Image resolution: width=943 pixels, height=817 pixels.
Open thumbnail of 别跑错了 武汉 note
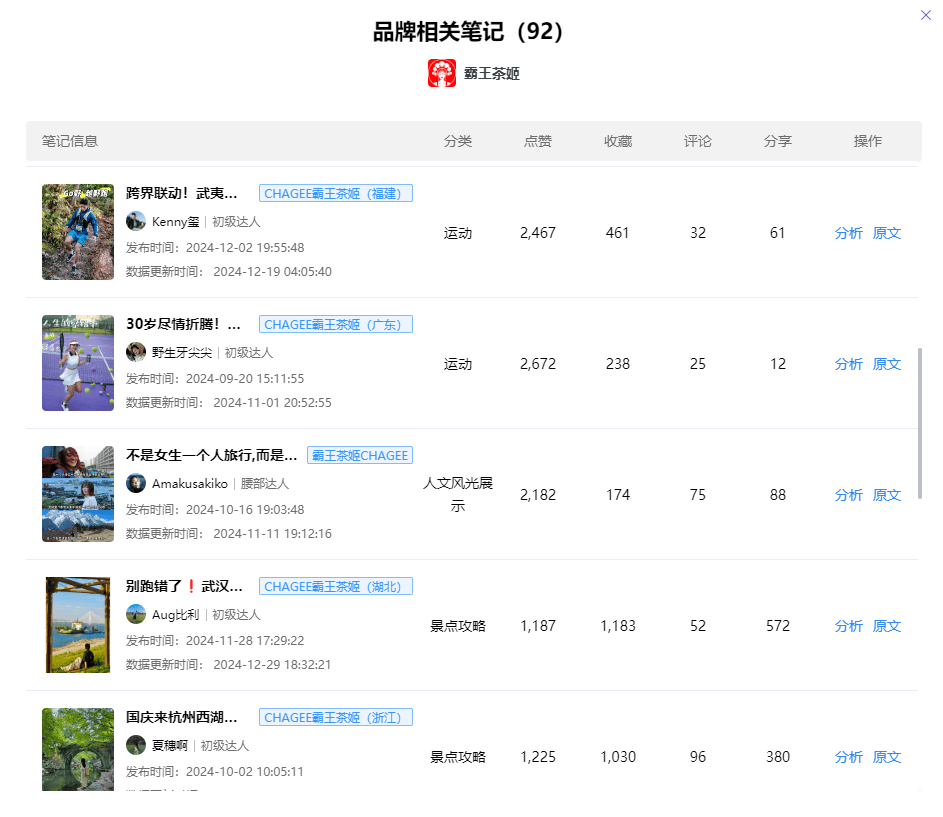(78, 625)
